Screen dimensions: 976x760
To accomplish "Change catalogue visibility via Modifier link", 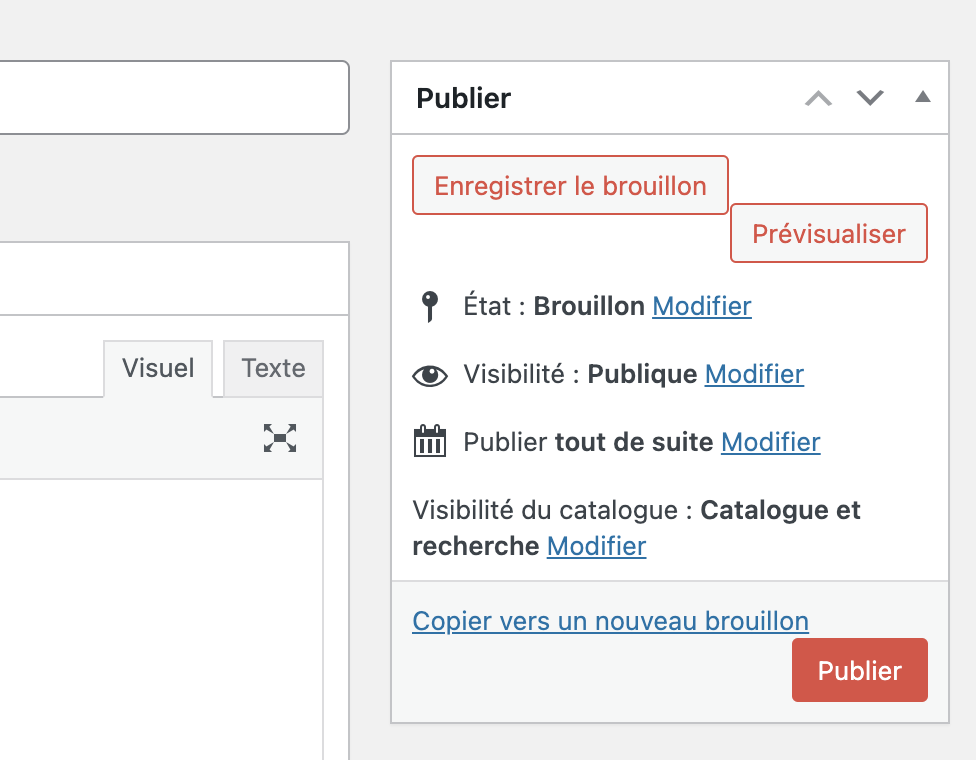I will [596, 546].
